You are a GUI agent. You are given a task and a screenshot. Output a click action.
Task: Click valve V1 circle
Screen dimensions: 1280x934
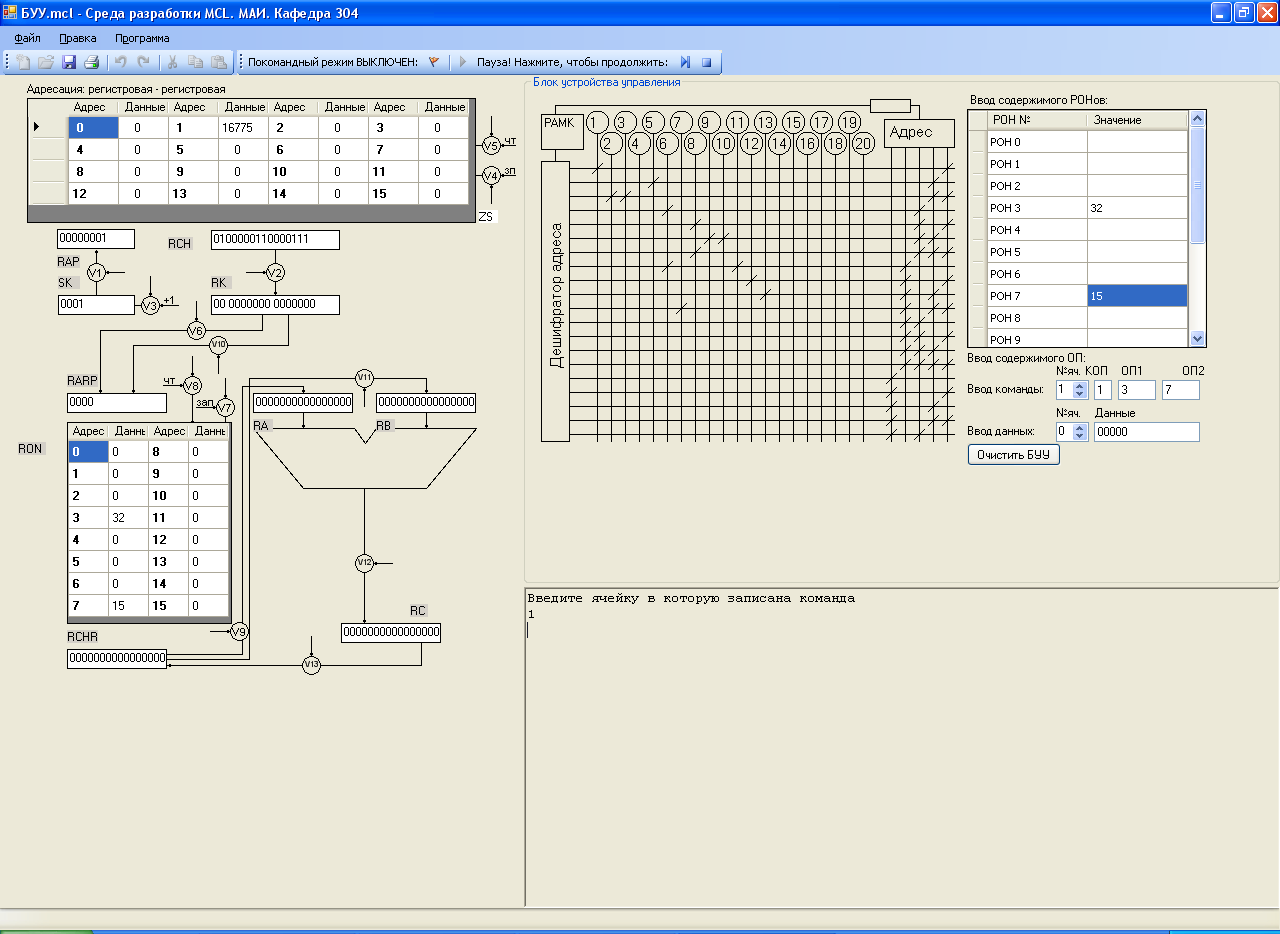point(96,272)
